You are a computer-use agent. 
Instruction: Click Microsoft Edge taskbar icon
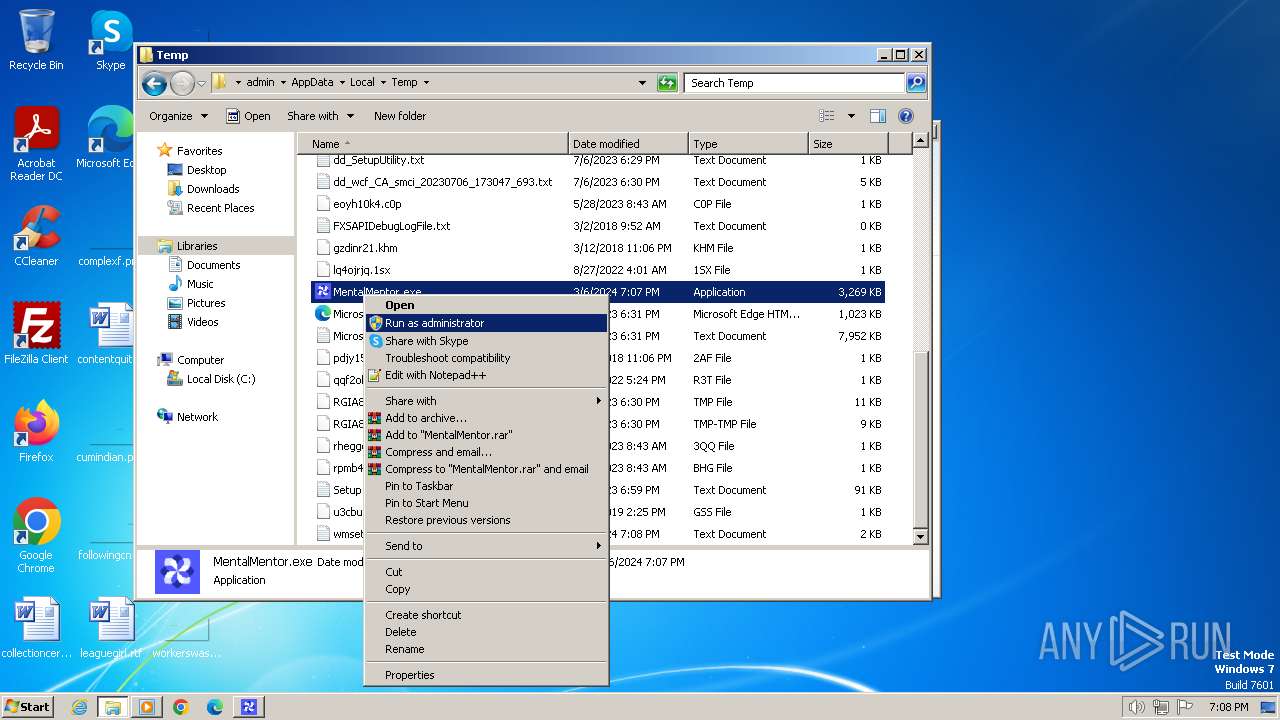pos(215,707)
